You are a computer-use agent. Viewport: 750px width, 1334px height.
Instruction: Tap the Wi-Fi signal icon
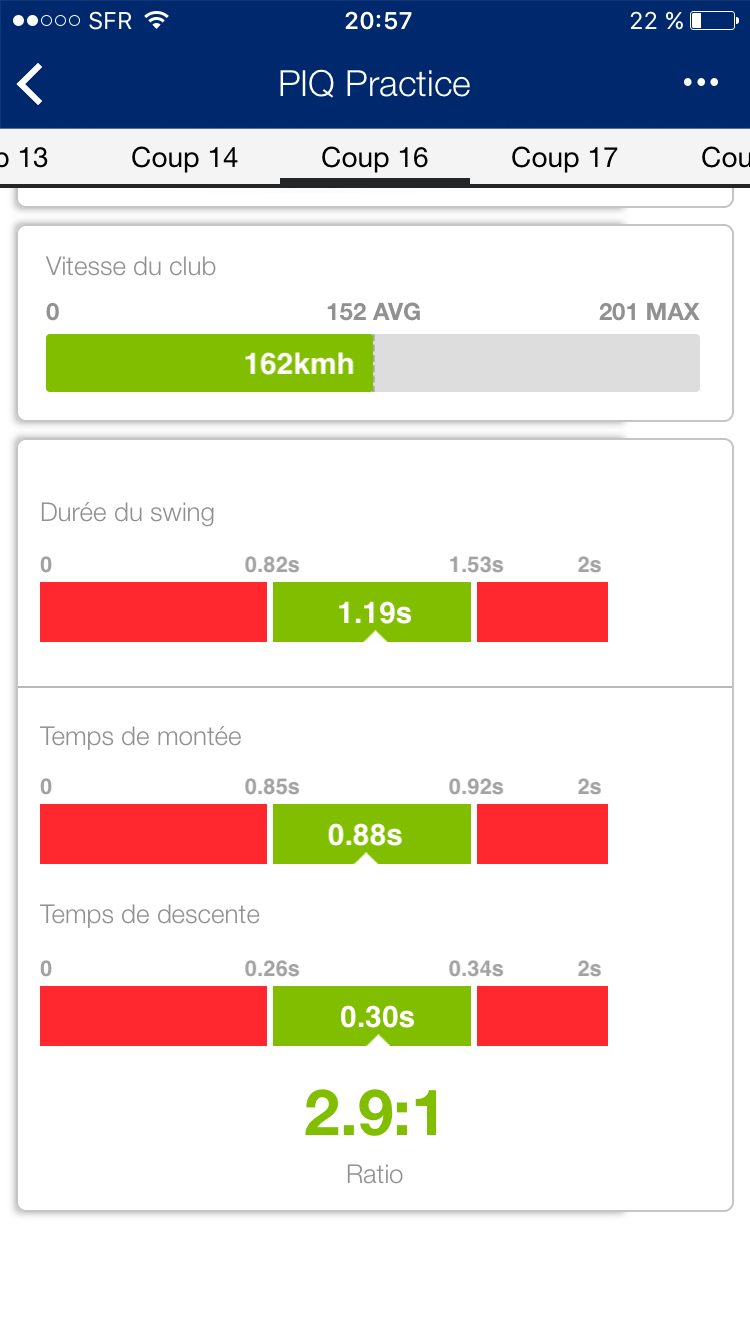(x=156, y=21)
